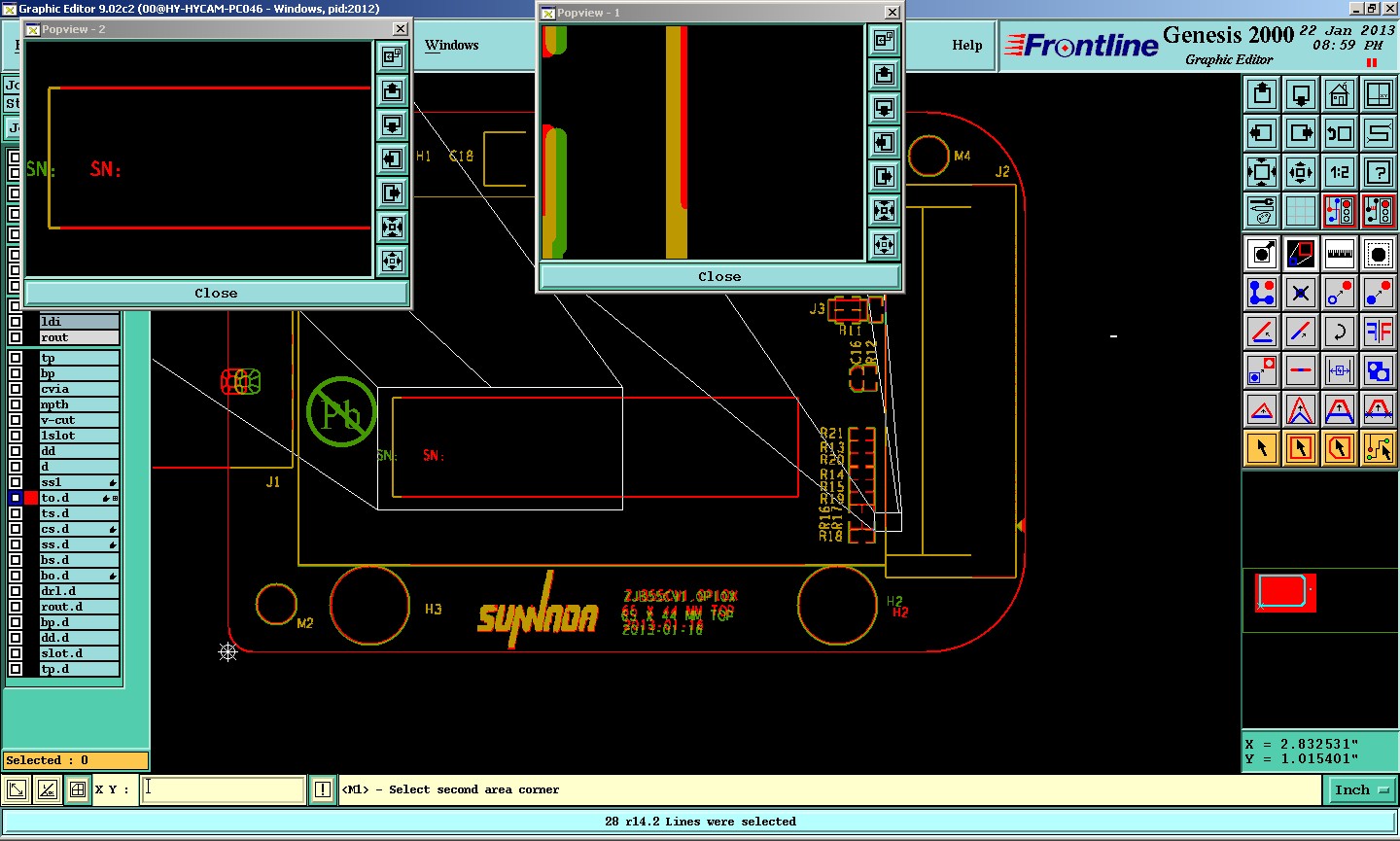
Task: Click the pan down icon in right toolbar
Action: click(x=1301, y=93)
